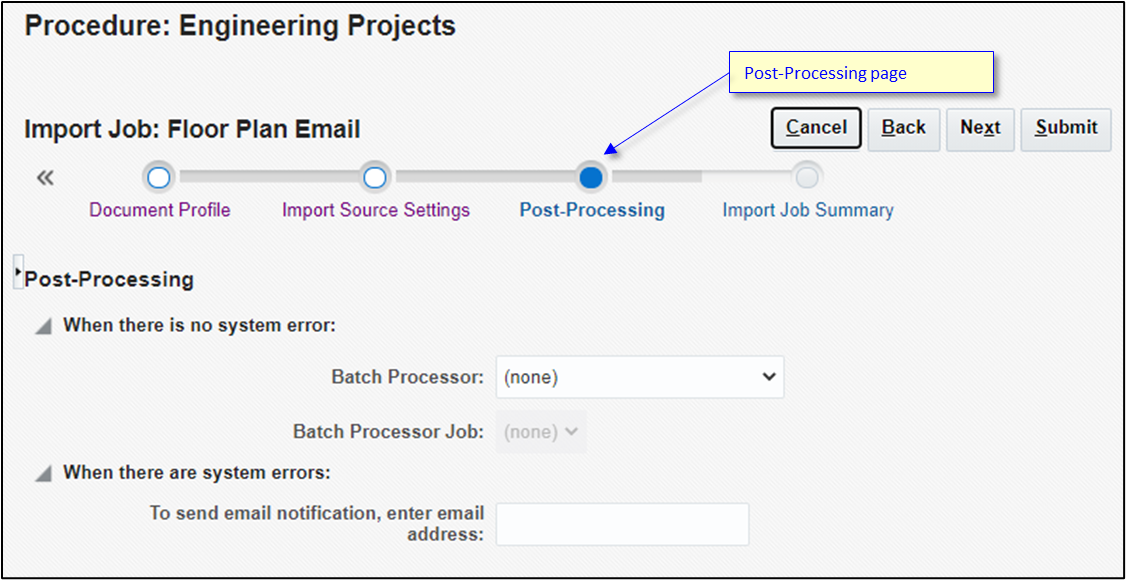Viewport: 1126px width, 580px height.
Task: Click the Import Job Summary train stop circle
Action: click(x=807, y=177)
